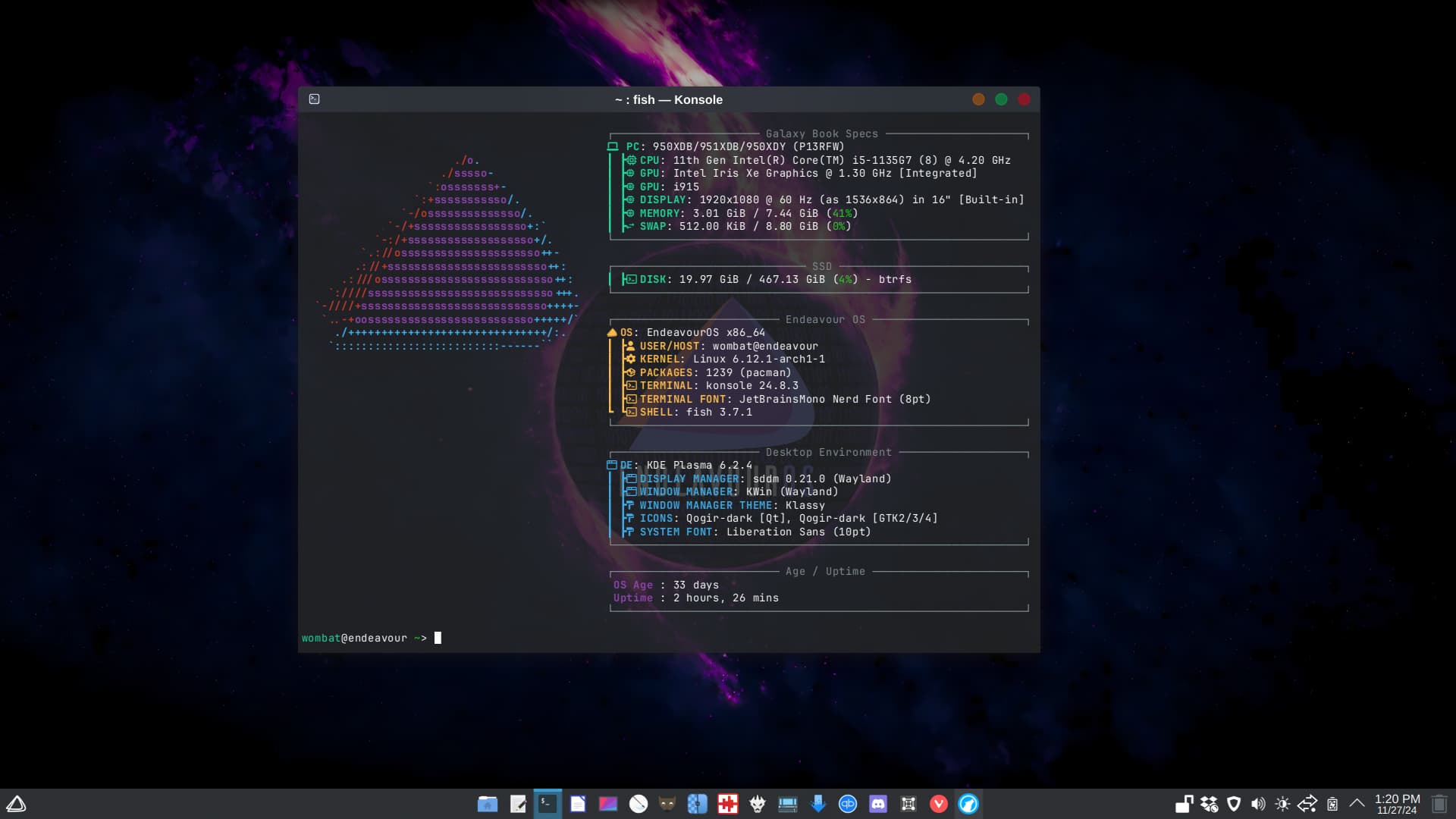This screenshot has height=819, width=1456.
Task: Click 'Uptime : 2 hours, 26 mins' line
Action: click(696, 598)
